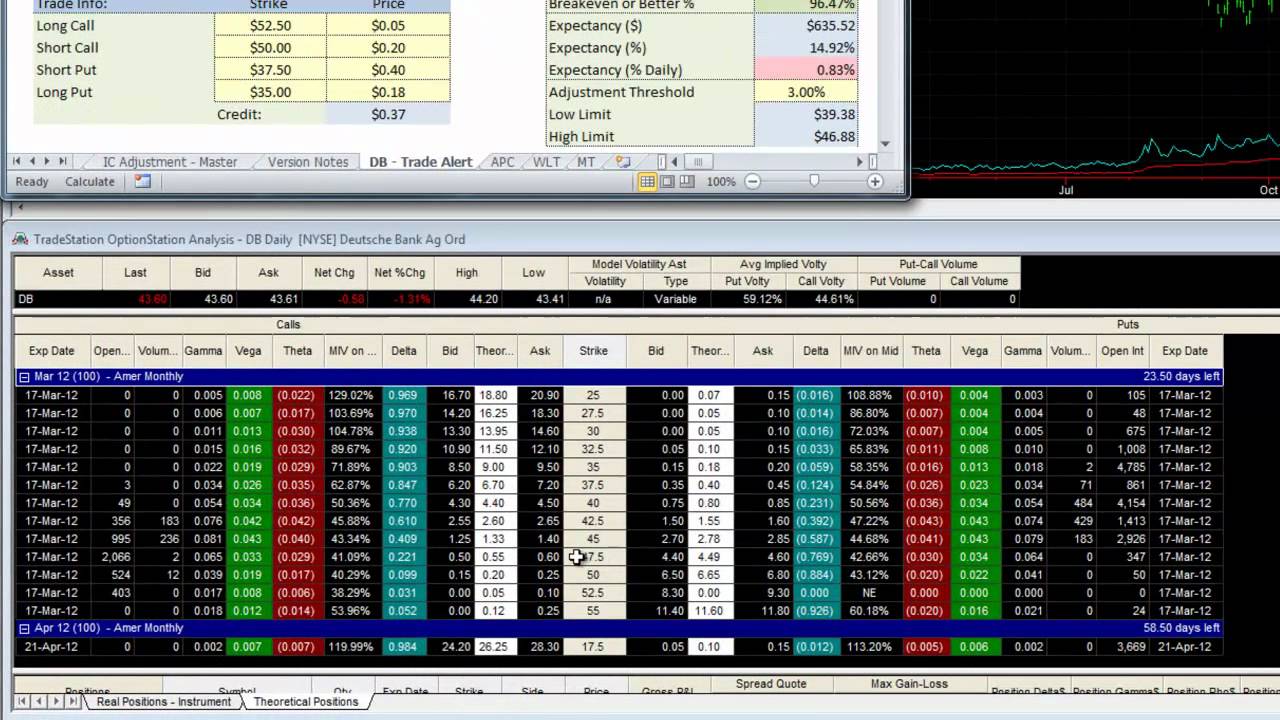Click the Variable volatility type cell

[676, 299]
